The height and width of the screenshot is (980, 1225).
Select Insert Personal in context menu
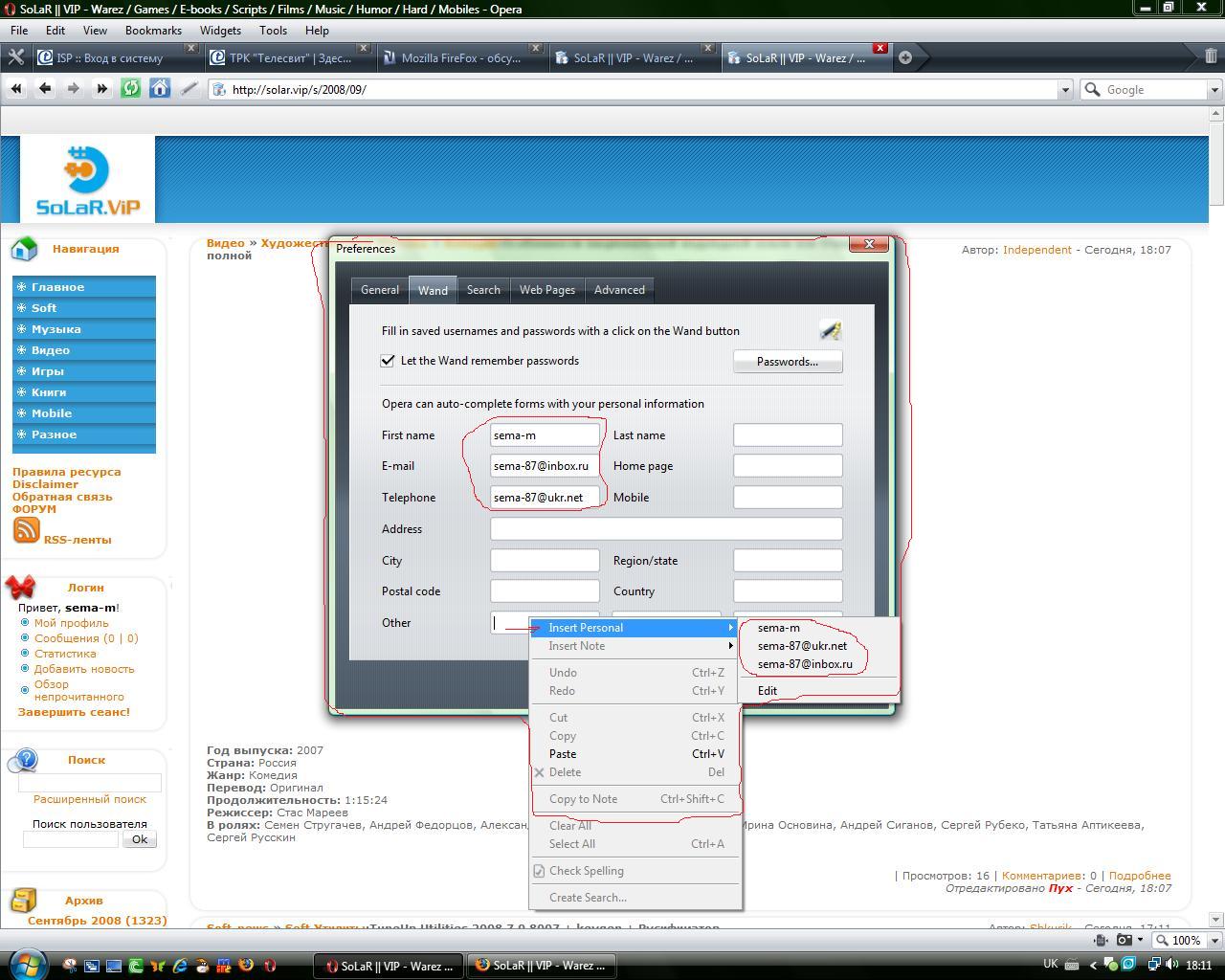click(635, 628)
